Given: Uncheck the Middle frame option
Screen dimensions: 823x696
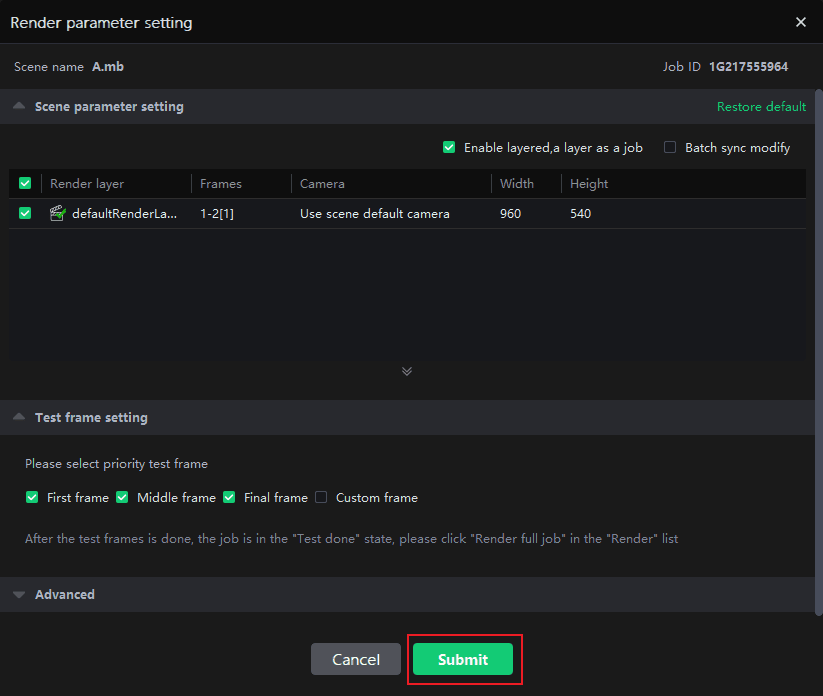Looking at the screenshot, I should pyautogui.click(x=122, y=497).
